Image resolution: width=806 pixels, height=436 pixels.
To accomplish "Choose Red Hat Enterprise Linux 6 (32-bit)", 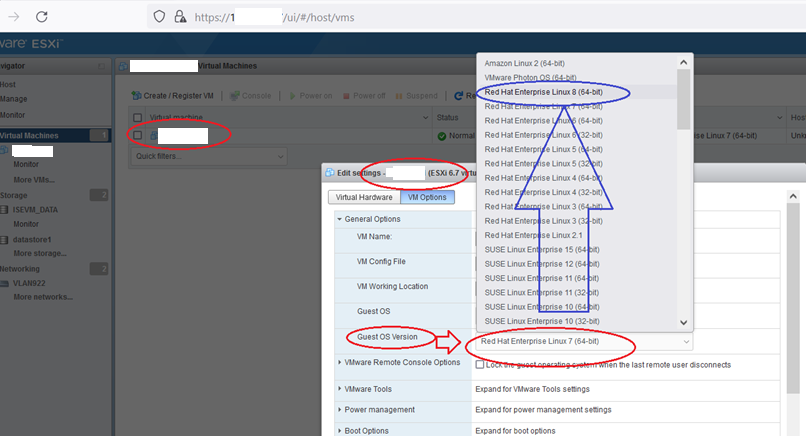I will coord(543,135).
